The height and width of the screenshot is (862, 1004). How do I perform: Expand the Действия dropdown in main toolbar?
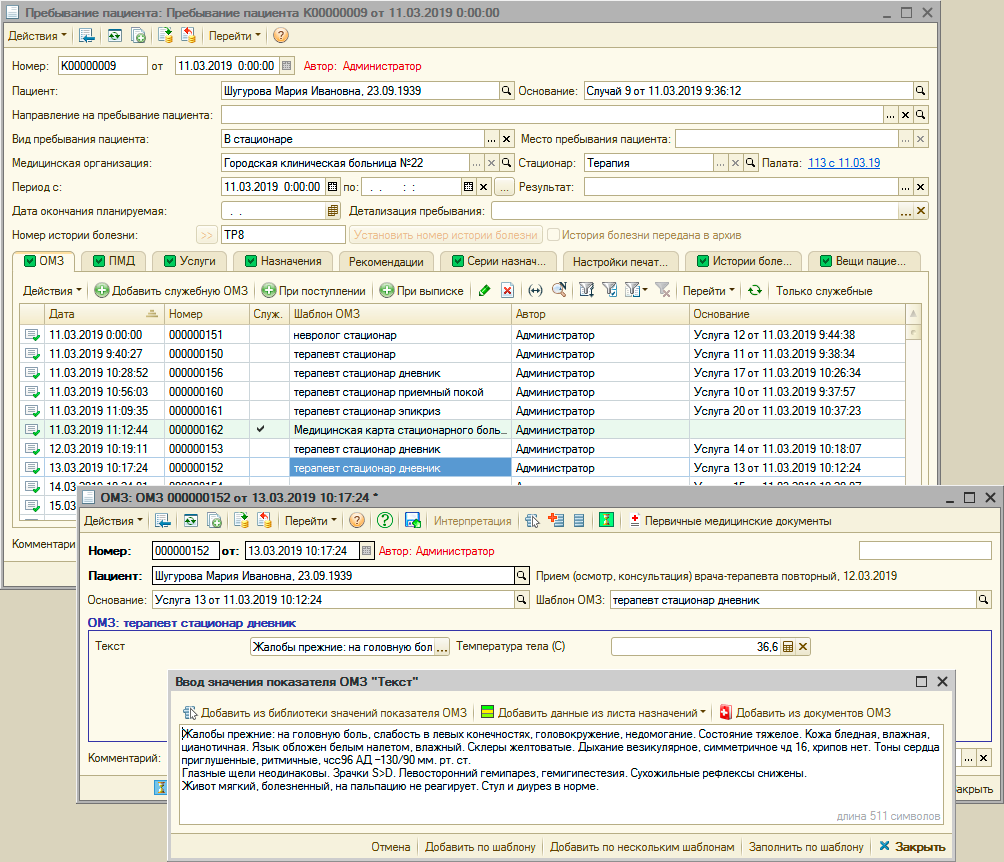pyautogui.click(x=38, y=36)
